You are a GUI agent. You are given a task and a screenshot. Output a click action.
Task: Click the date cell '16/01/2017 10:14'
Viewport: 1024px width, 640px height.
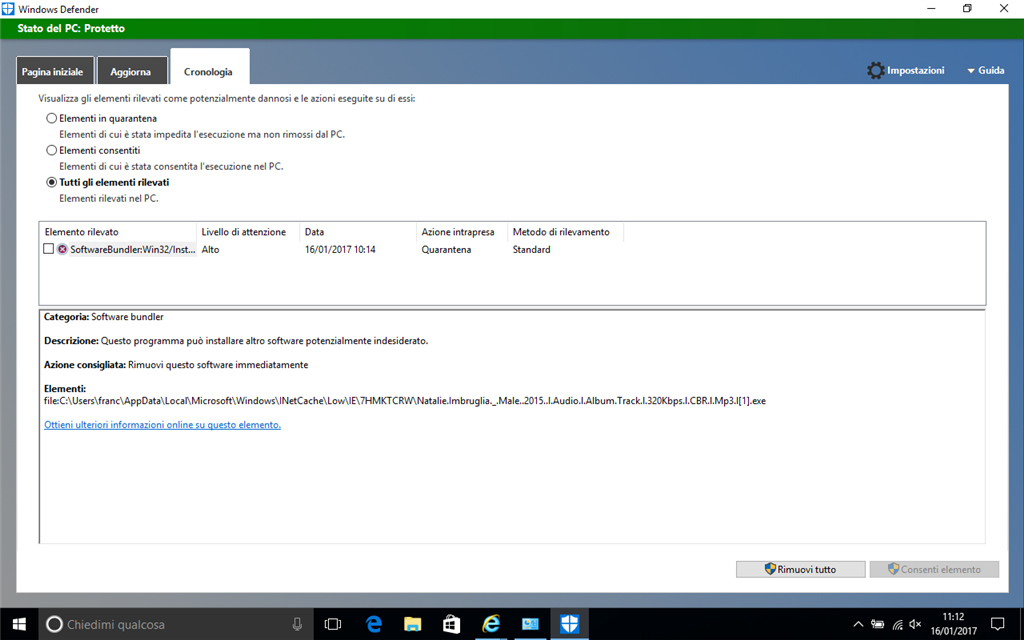[340, 249]
